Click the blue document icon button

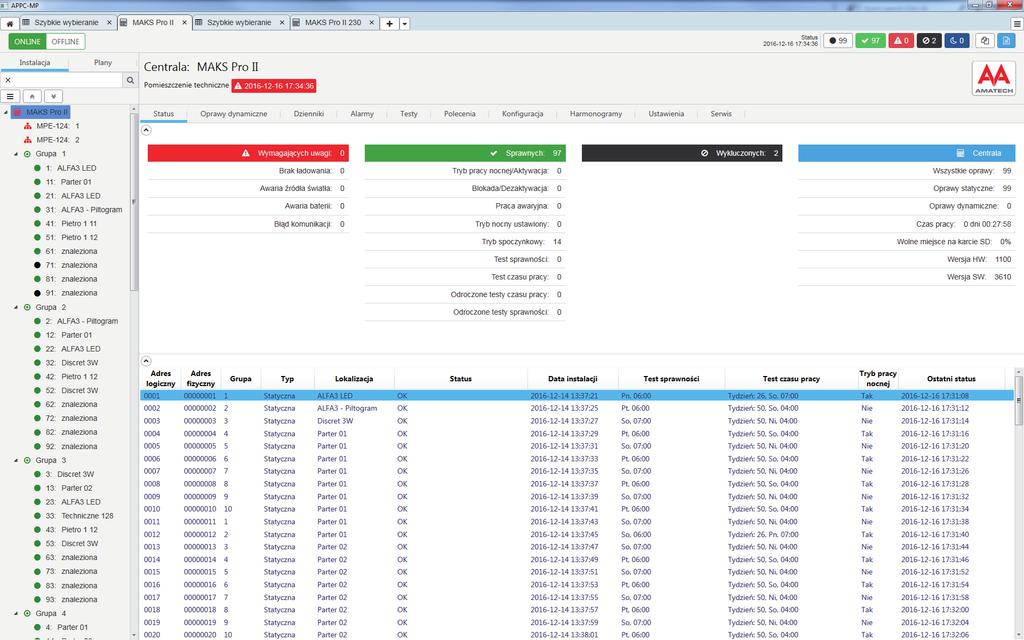coord(1006,40)
